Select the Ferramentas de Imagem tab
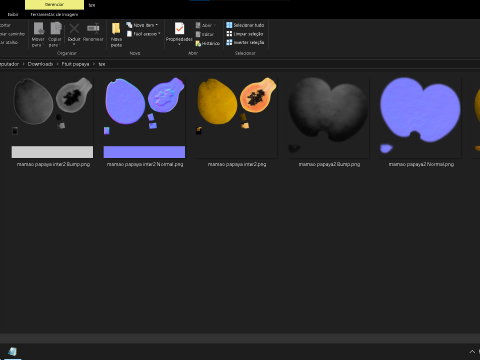Viewport: 480px width, 360px height. pyautogui.click(x=54, y=14)
